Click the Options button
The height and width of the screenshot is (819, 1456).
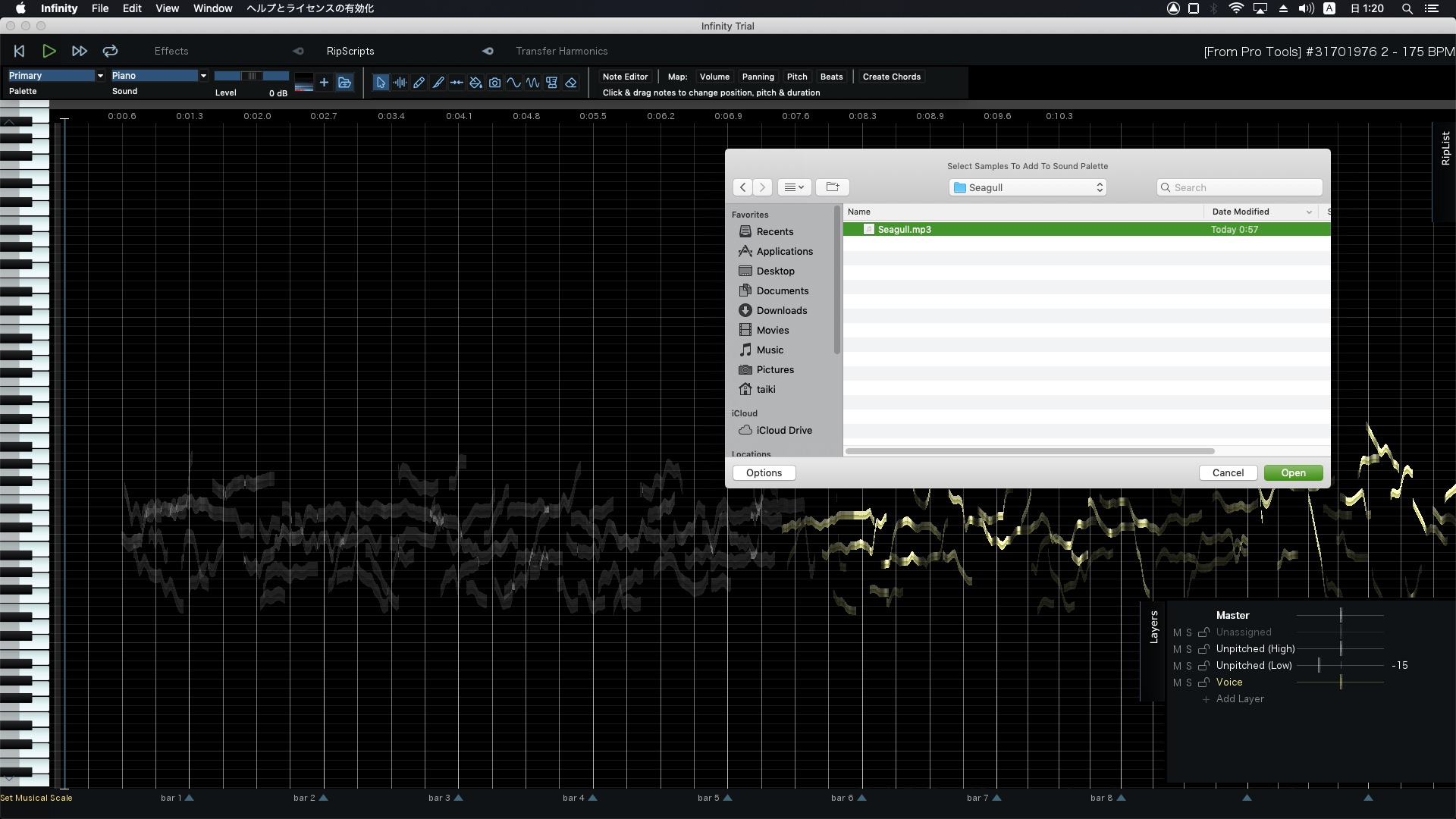coord(764,472)
